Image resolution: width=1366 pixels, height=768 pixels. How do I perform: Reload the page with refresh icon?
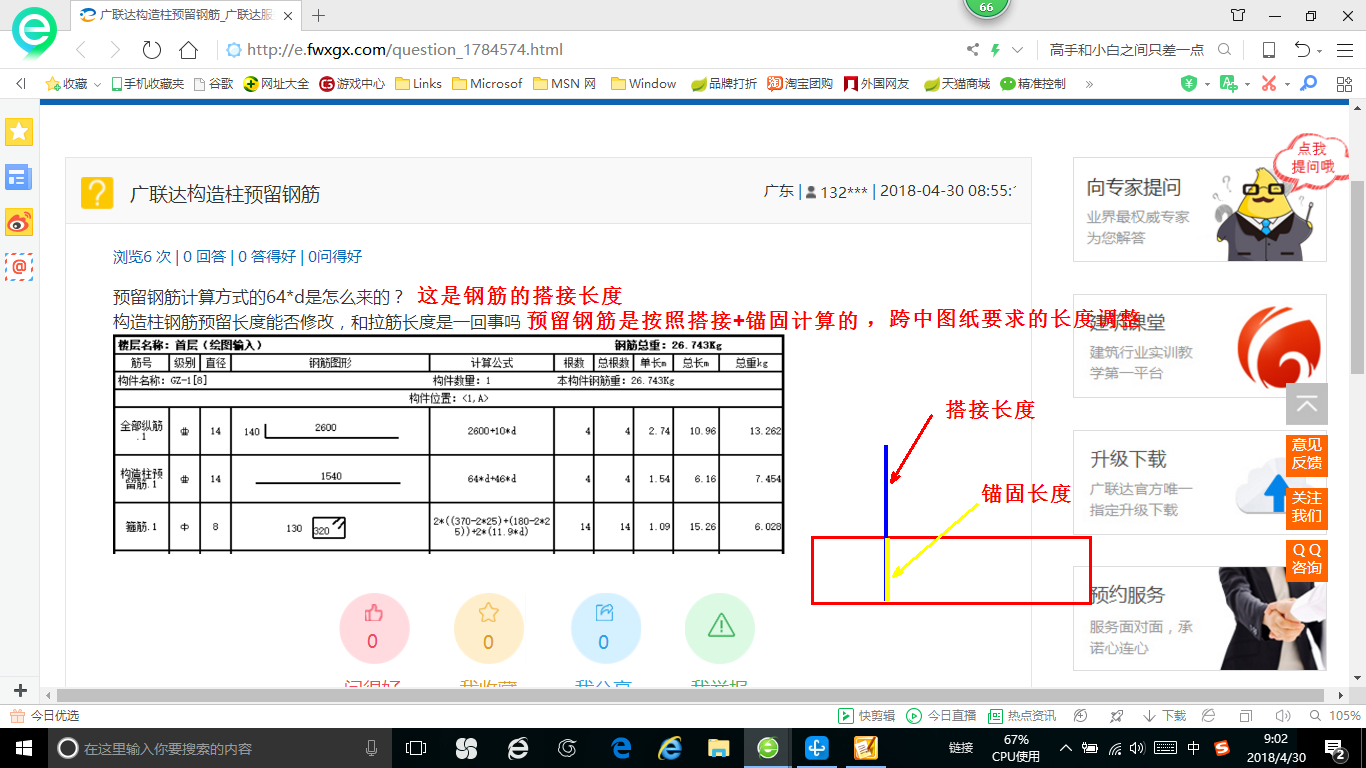(152, 50)
